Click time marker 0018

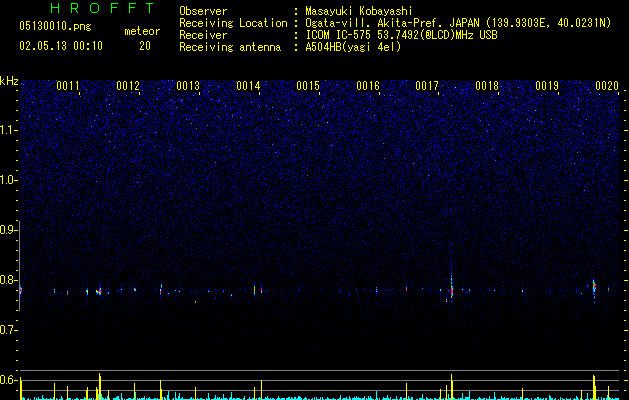point(487,86)
